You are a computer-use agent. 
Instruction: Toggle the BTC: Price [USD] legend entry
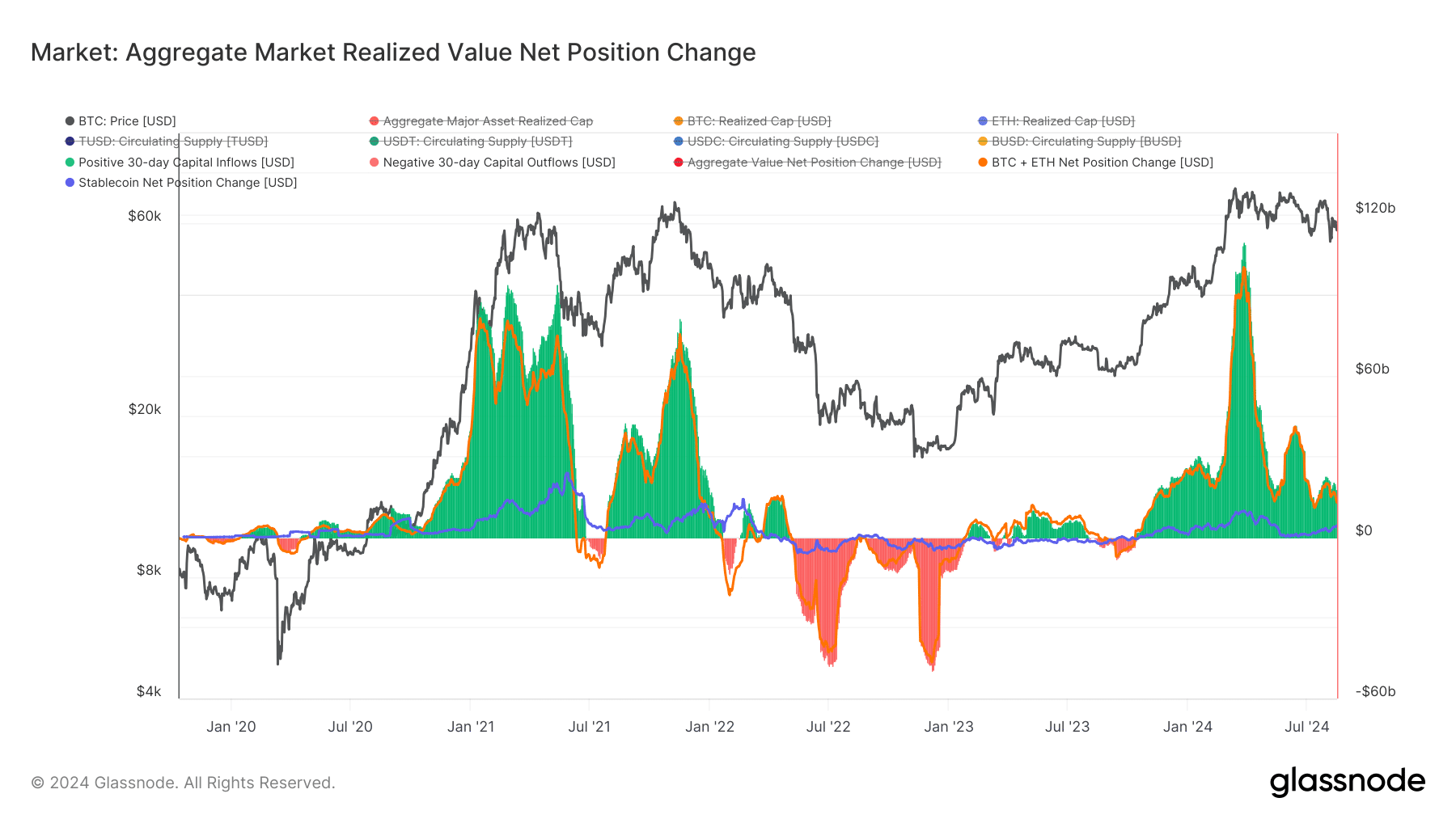121,121
